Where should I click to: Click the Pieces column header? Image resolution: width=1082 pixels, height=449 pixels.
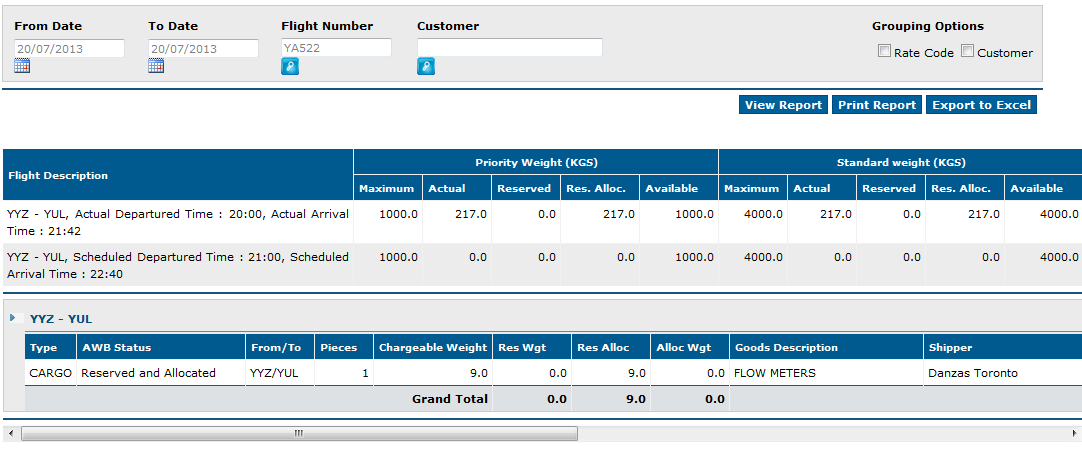(344, 348)
